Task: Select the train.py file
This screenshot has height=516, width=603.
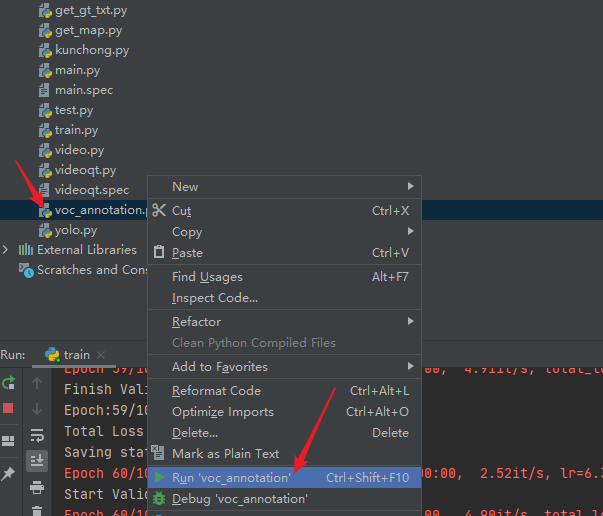Action: (x=76, y=130)
